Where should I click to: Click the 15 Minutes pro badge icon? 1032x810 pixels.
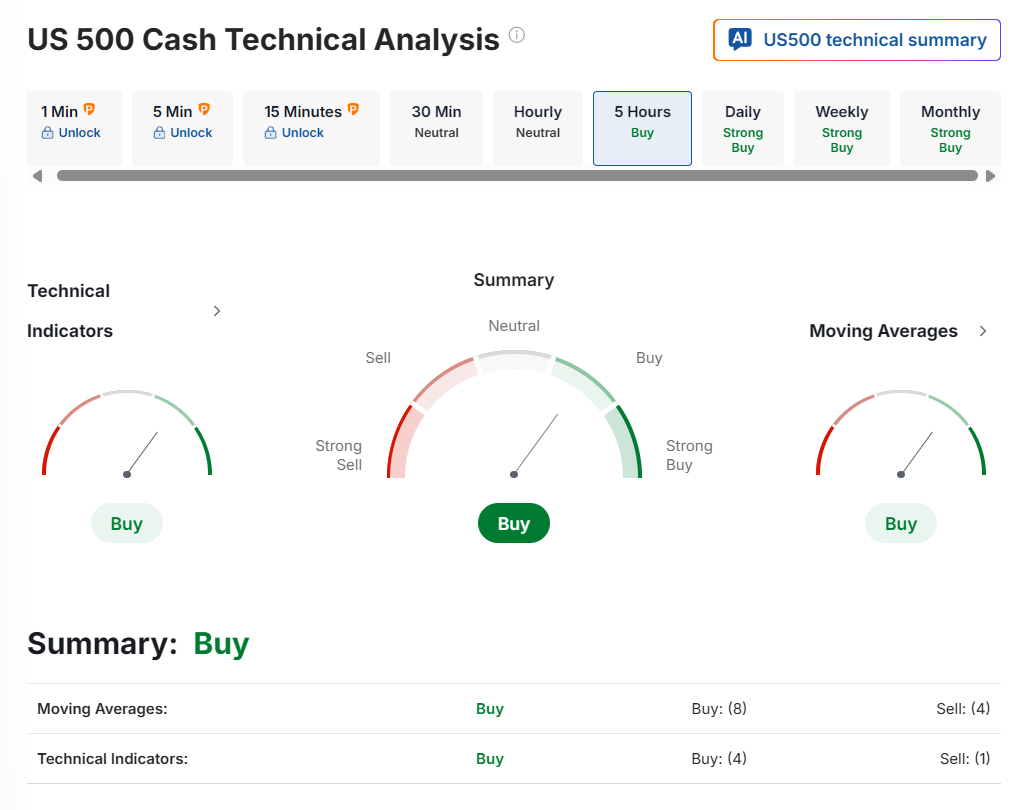353,110
